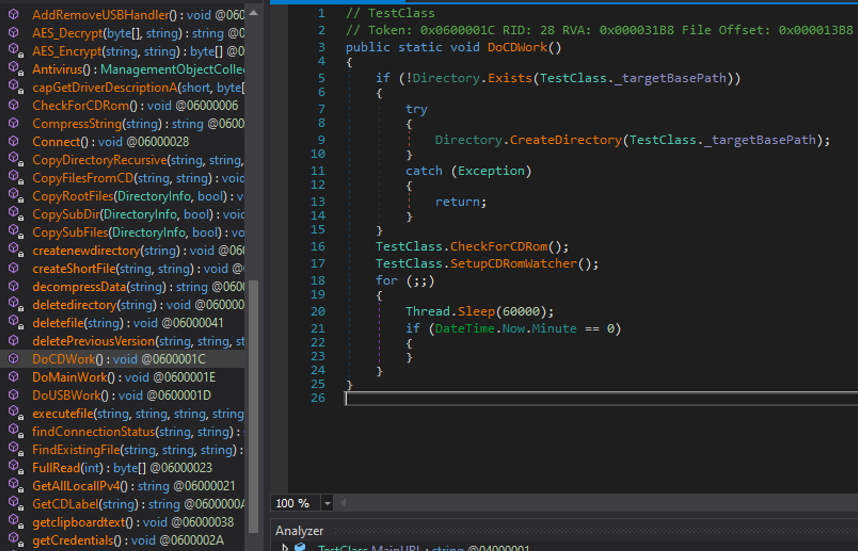Click the AES_Decrypt method icon

coord(14,33)
